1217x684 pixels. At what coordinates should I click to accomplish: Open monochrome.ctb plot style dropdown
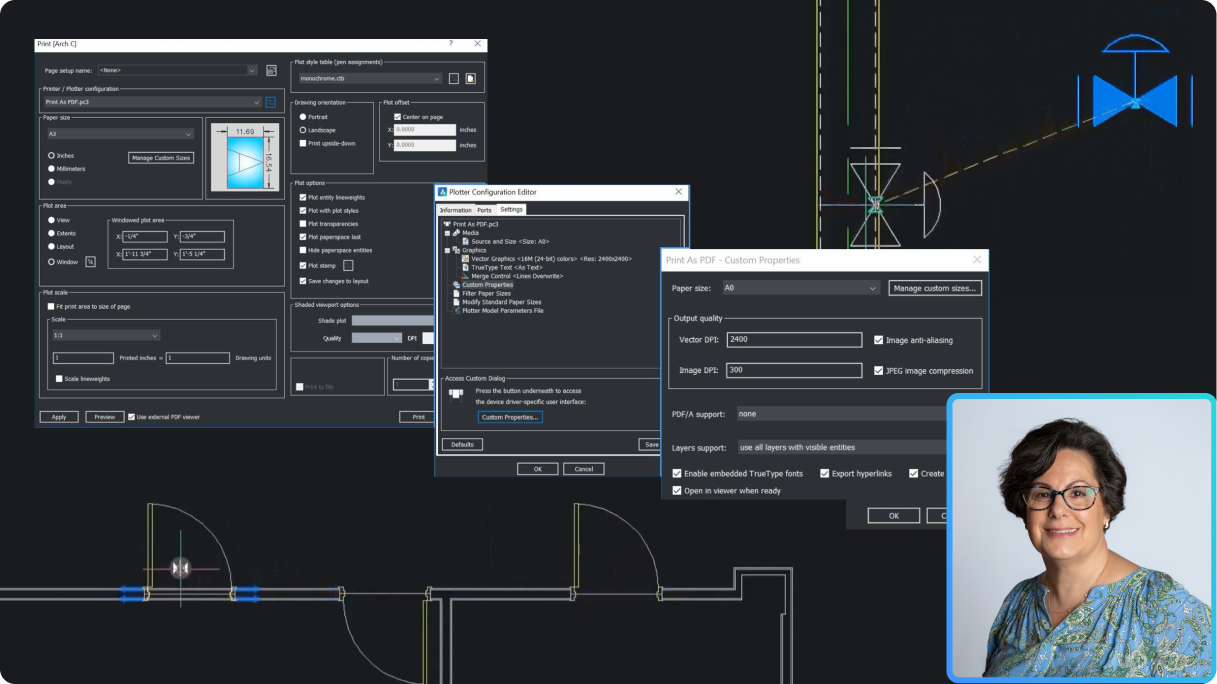click(x=369, y=78)
